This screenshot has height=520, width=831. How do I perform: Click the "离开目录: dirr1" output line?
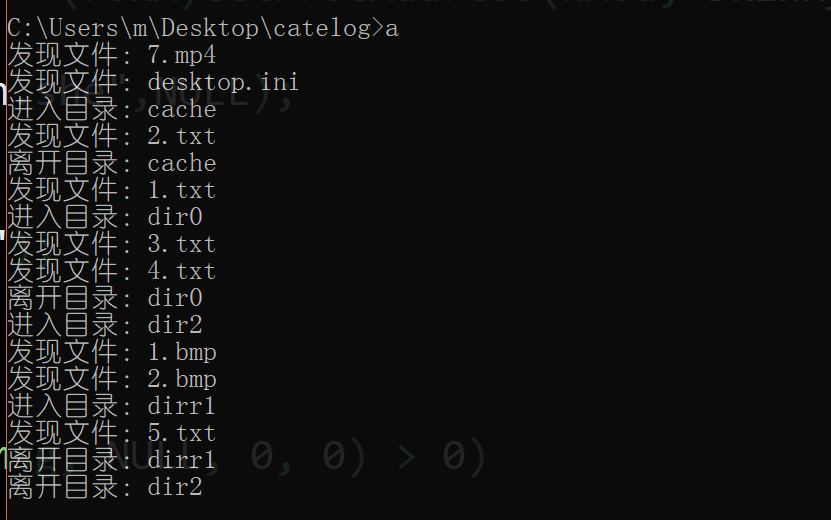point(111,460)
